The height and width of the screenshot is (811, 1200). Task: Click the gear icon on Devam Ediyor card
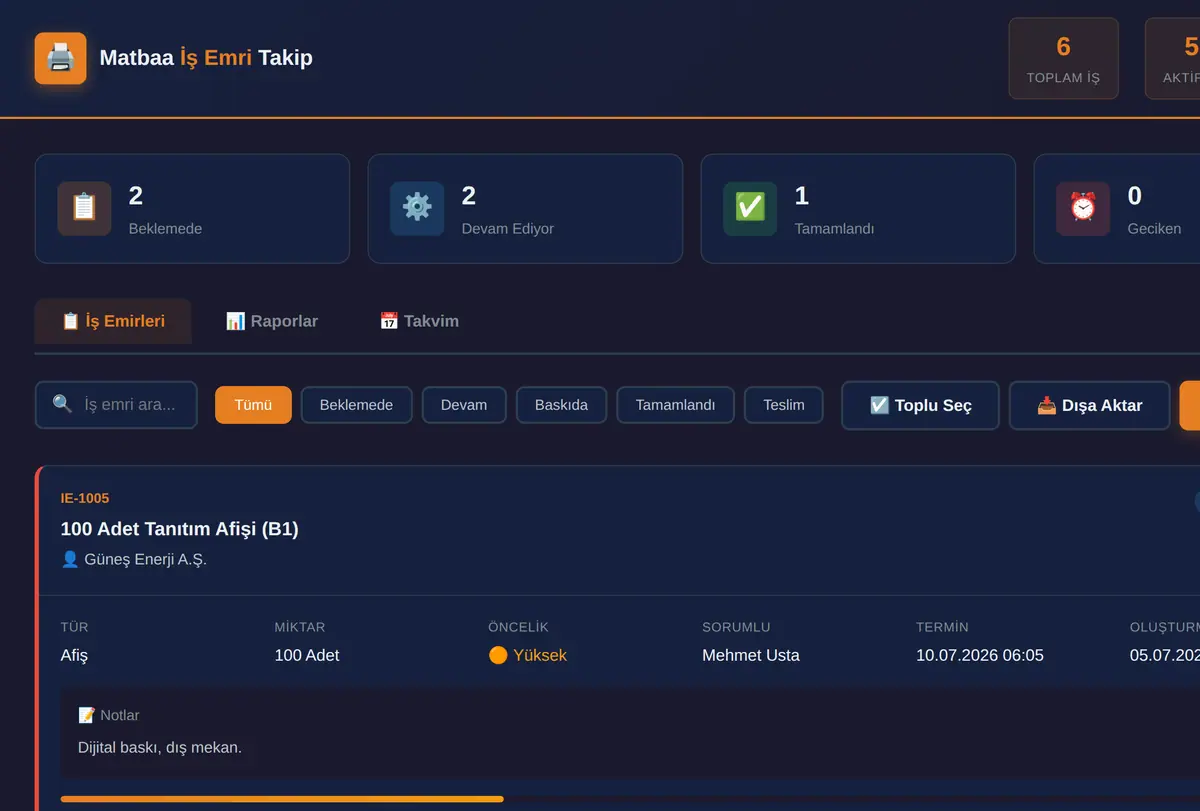(417, 208)
